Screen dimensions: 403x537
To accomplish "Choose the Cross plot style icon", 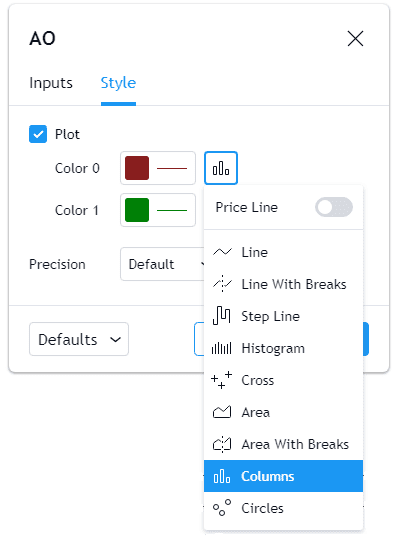I will pyautogui.click(x=222, y=380).
